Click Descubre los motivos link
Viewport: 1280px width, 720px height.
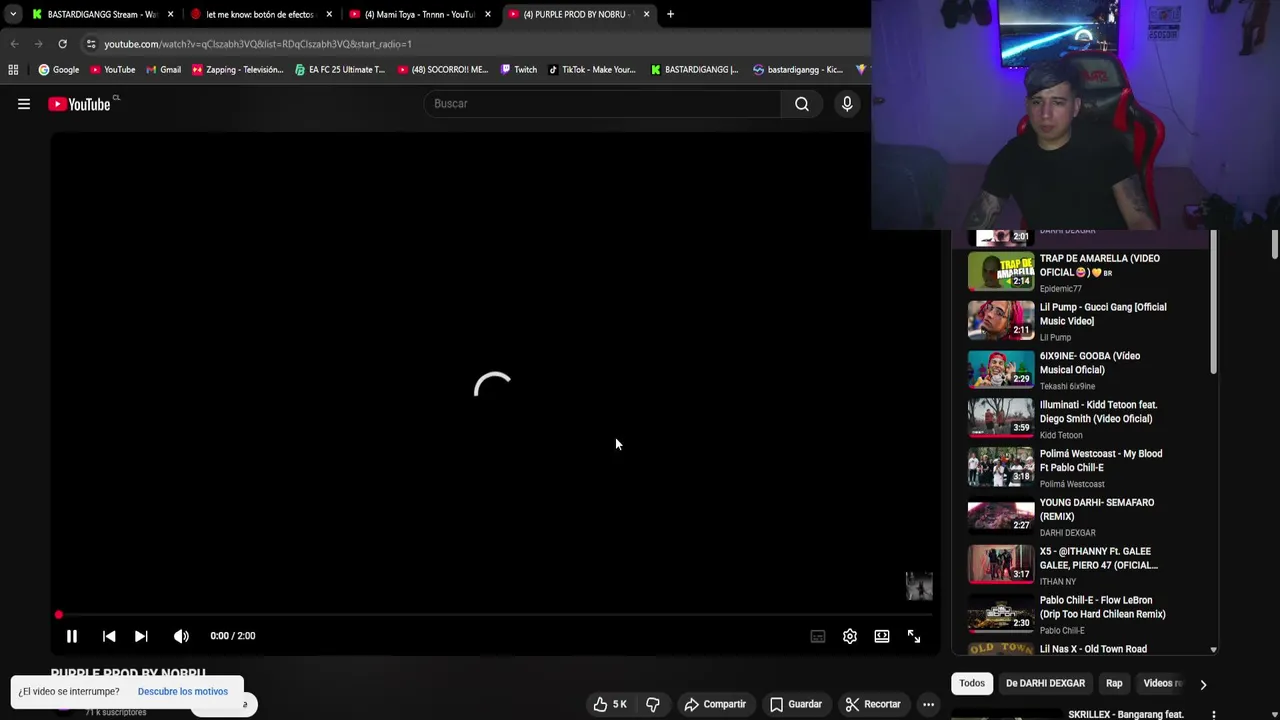coord(183,691)
